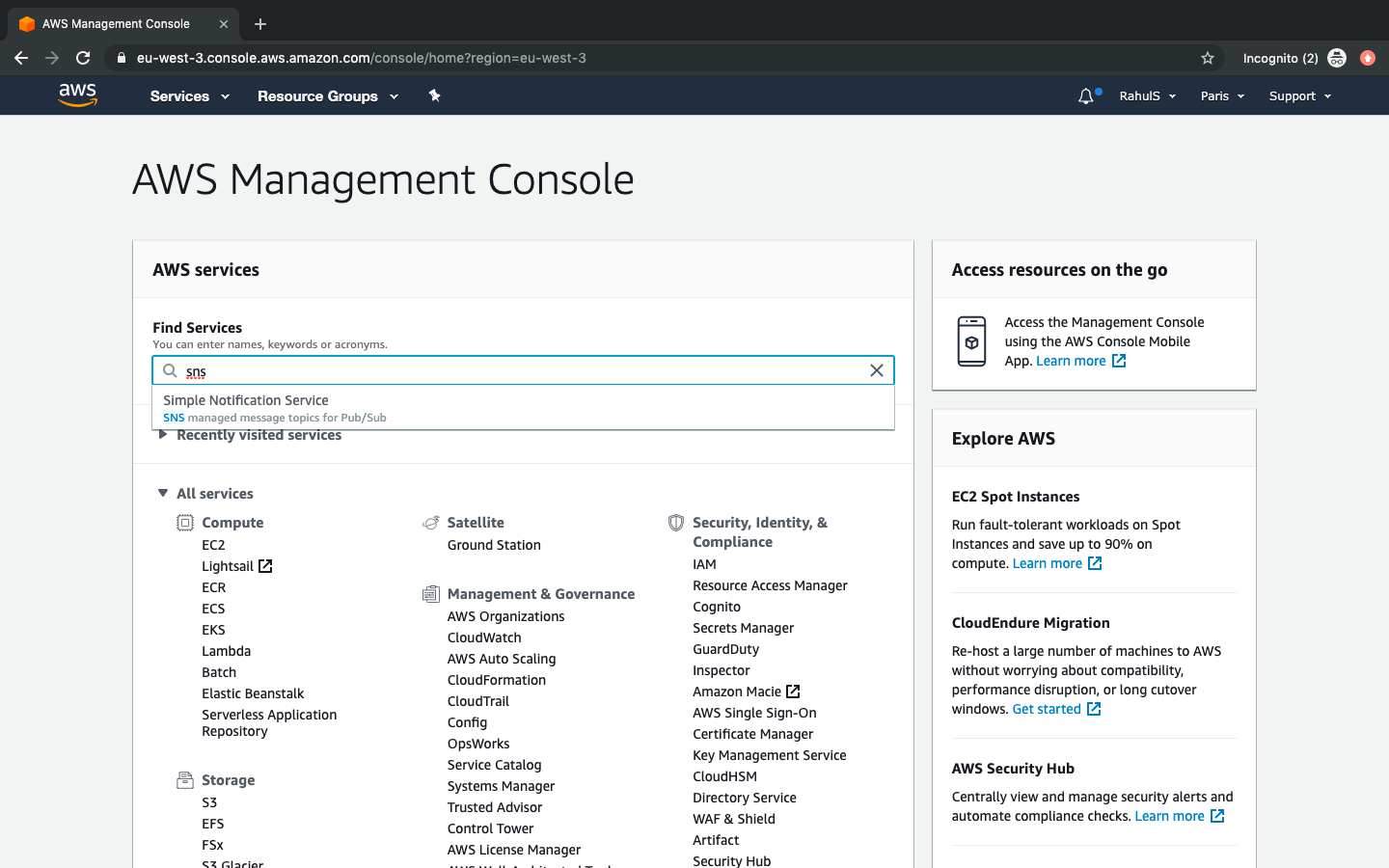Click the Management & Governance category icon
1389x868 pixels.
click(430, 593)
